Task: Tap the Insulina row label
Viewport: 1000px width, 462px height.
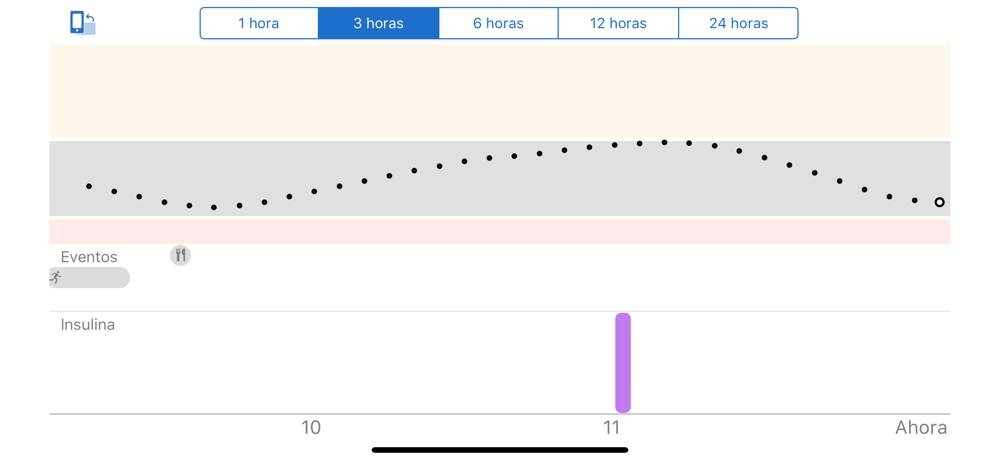Action: (x=88, y=325)
